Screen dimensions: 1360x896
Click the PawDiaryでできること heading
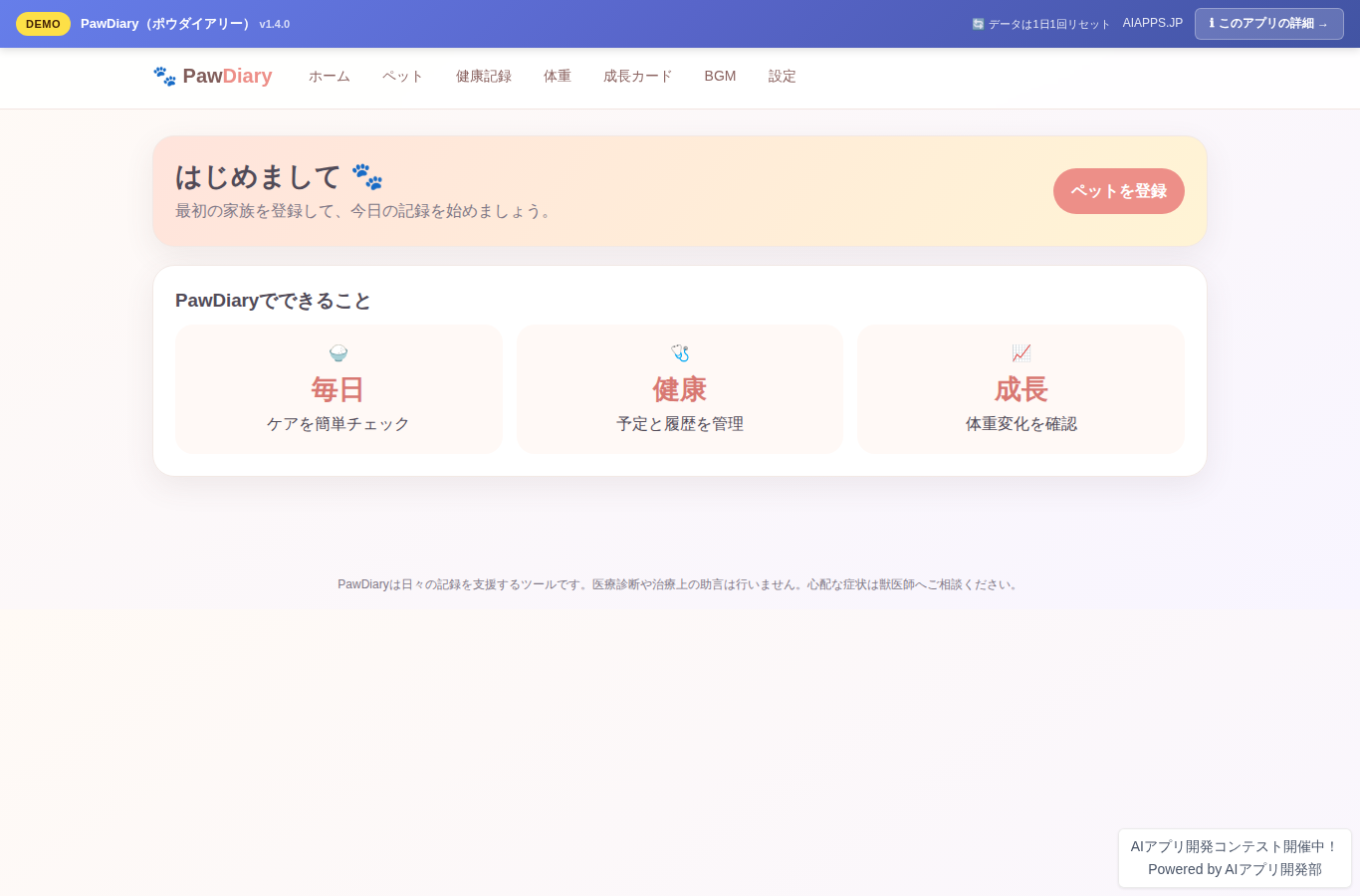pyautogui.click(x=273, y=301)
